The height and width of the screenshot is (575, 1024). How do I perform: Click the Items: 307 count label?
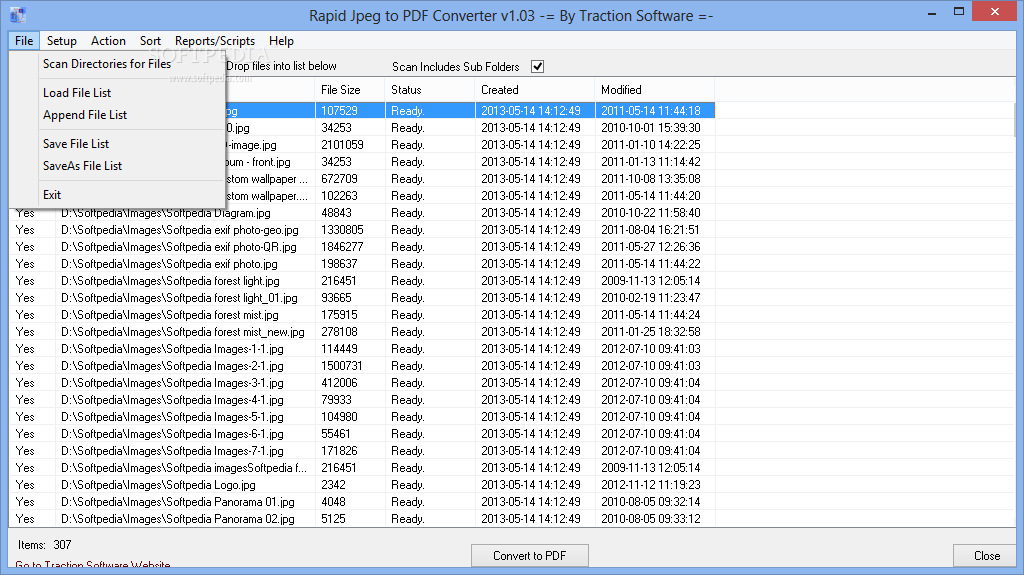[x=44, y=545]
